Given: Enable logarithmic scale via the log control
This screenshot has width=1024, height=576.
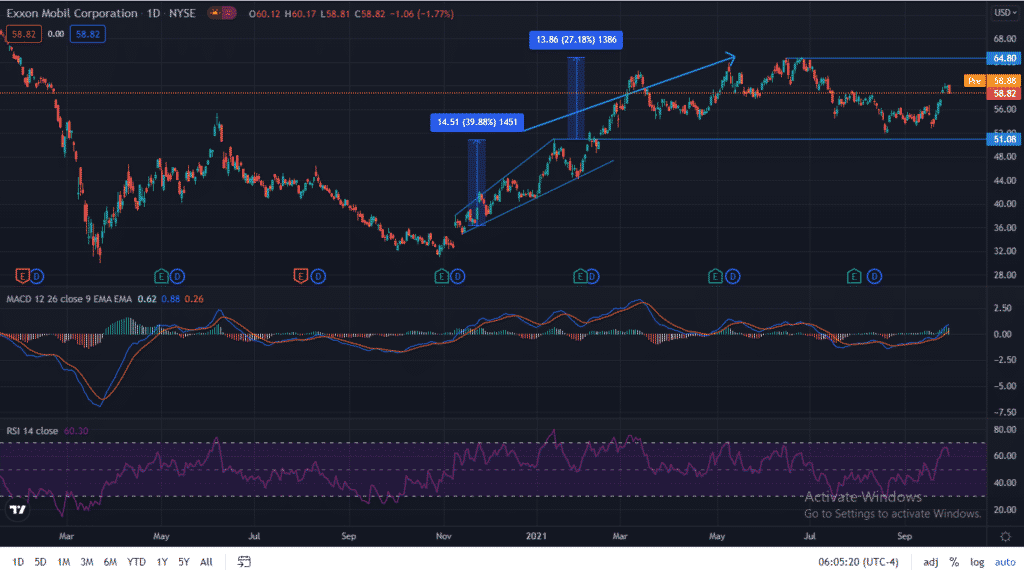Looking at the screenshot, I should click(x=980, y=562).
